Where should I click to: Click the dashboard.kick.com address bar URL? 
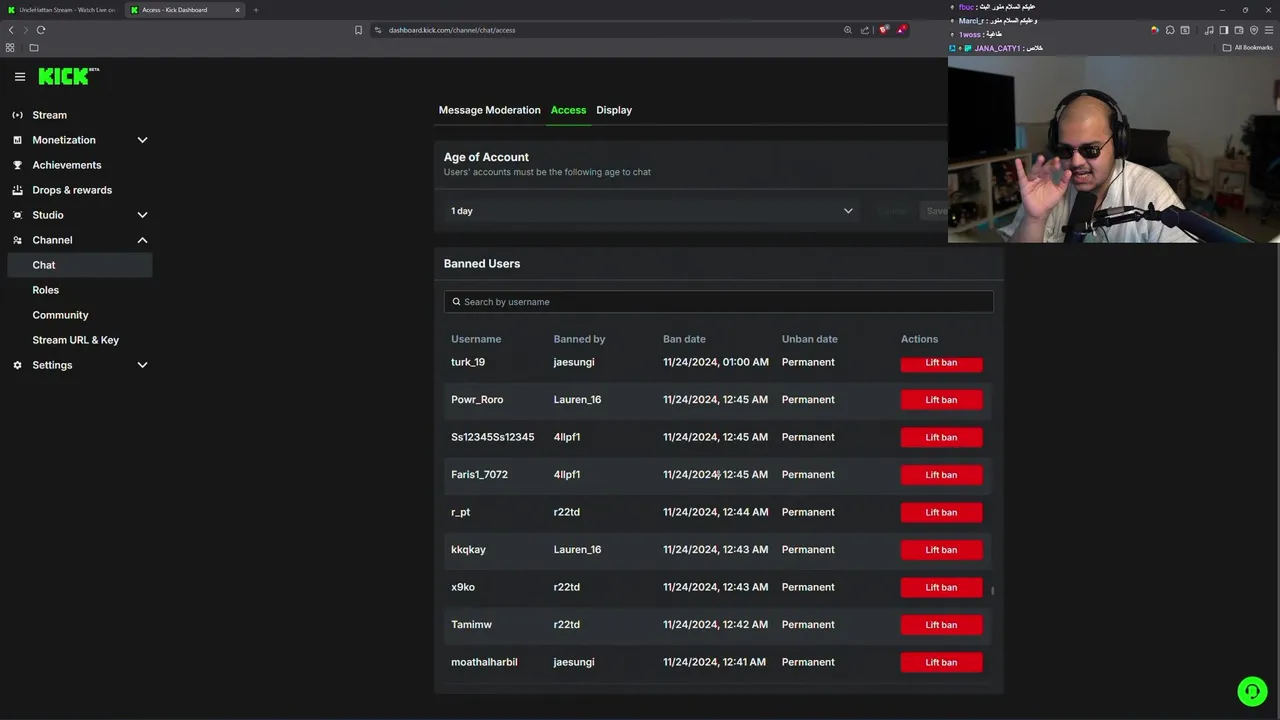[x=452, y=30]
